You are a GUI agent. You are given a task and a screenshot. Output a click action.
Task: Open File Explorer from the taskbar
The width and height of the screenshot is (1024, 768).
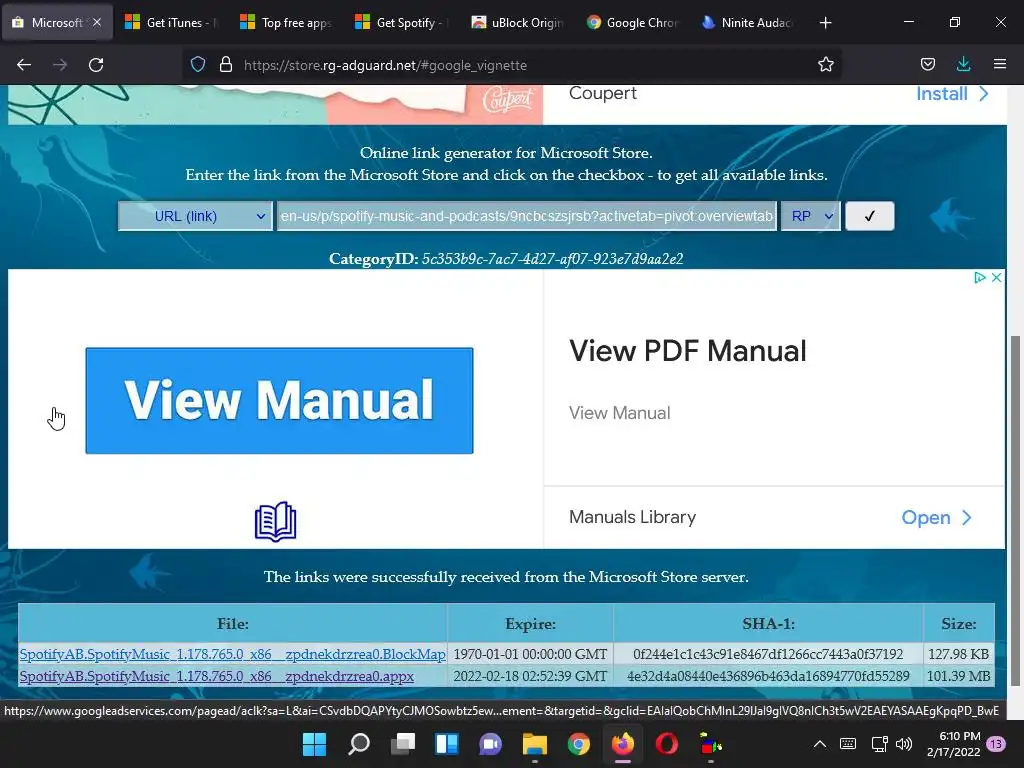[534, 744]
